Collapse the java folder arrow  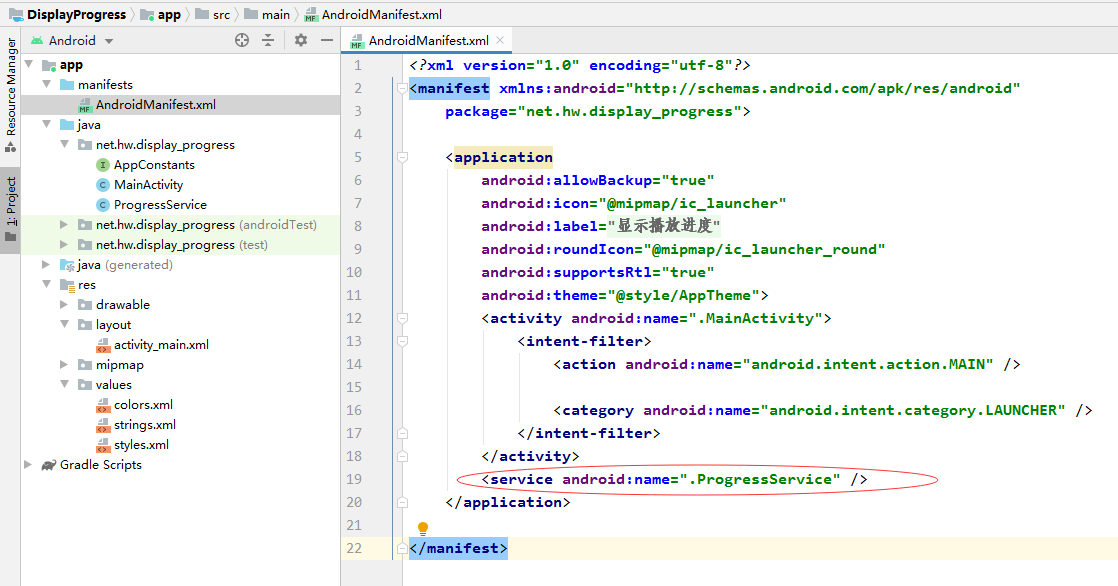point(47,125)
